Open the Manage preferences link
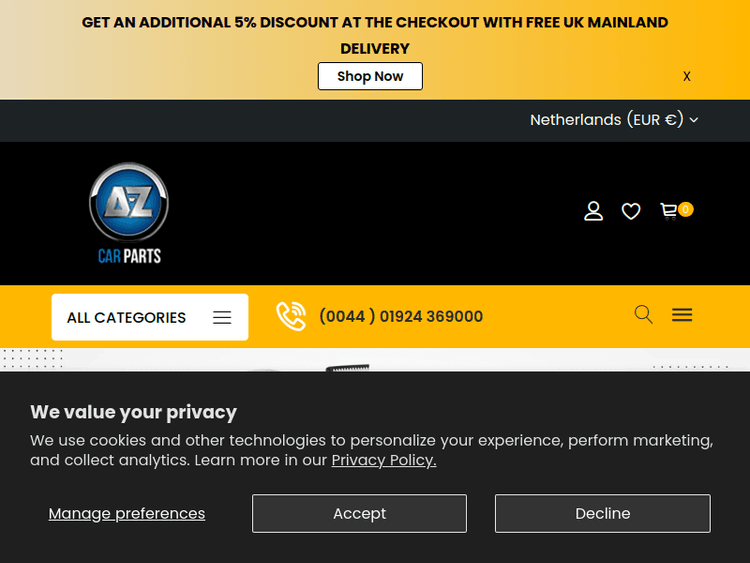Image resolution: width=750 pixels, height=563 pixels. pos(127,513)
